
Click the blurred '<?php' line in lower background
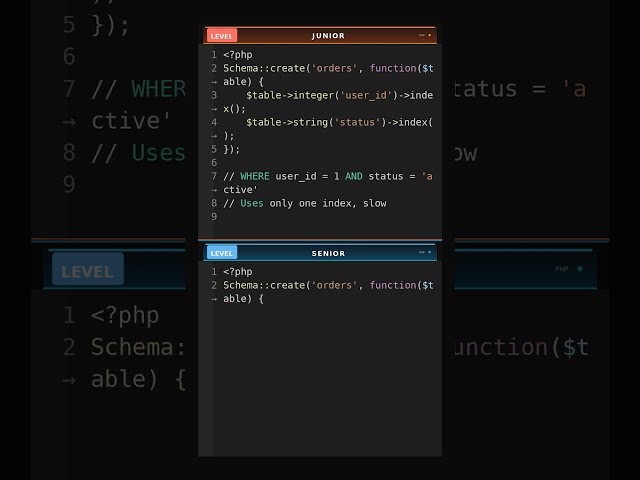coord(125,316)
